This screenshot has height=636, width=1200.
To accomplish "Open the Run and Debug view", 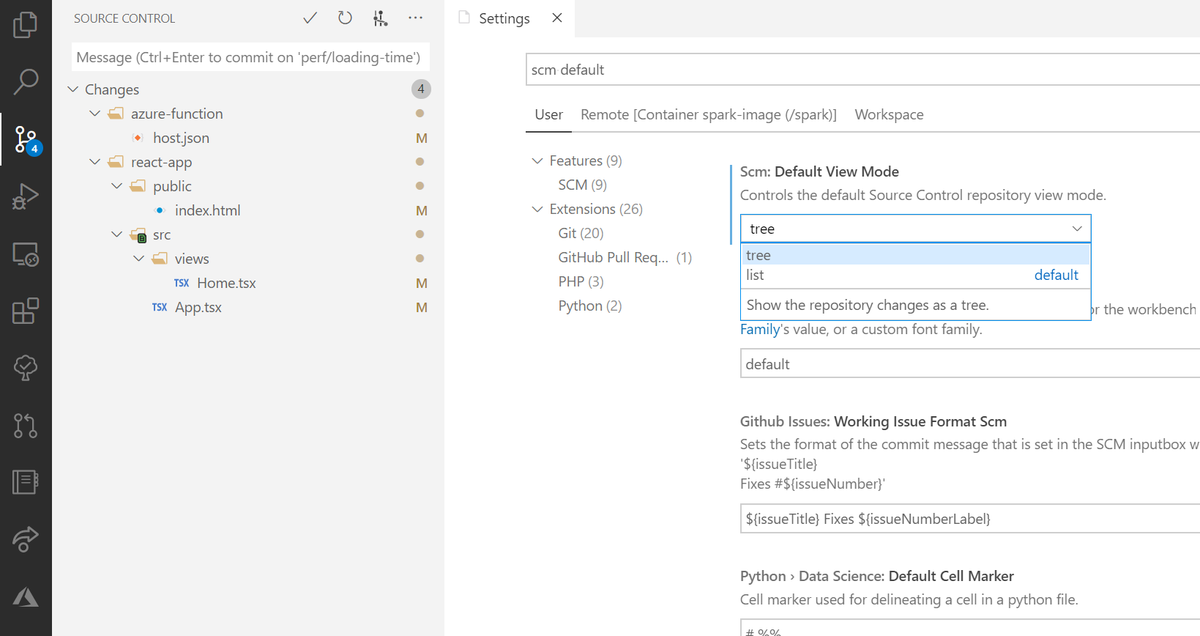I will [x=26, y=196].
